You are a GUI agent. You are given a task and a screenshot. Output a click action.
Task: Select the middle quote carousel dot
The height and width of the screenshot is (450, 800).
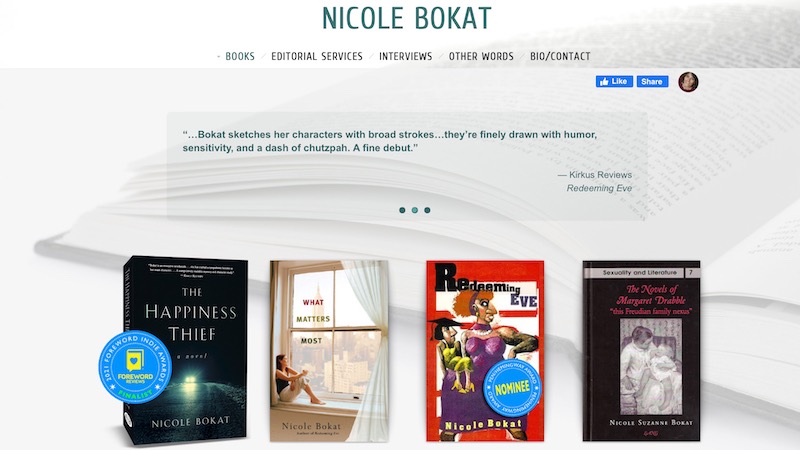tap(415, 210)
